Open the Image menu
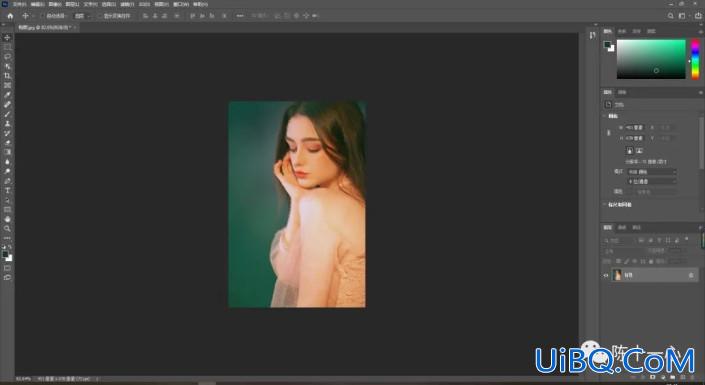This screenshot has height=385, width=705. [55, 4]
